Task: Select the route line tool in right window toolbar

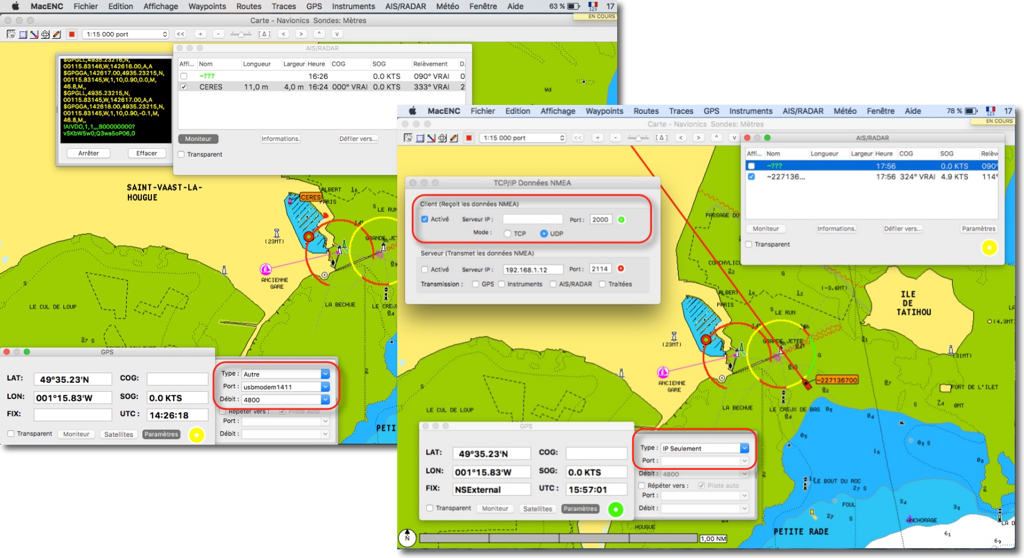Action: 431,138
